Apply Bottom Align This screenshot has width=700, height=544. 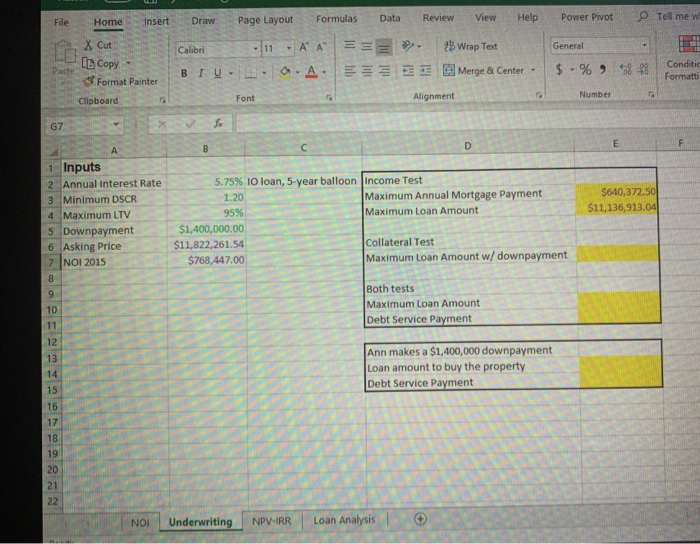coord(383,47)
